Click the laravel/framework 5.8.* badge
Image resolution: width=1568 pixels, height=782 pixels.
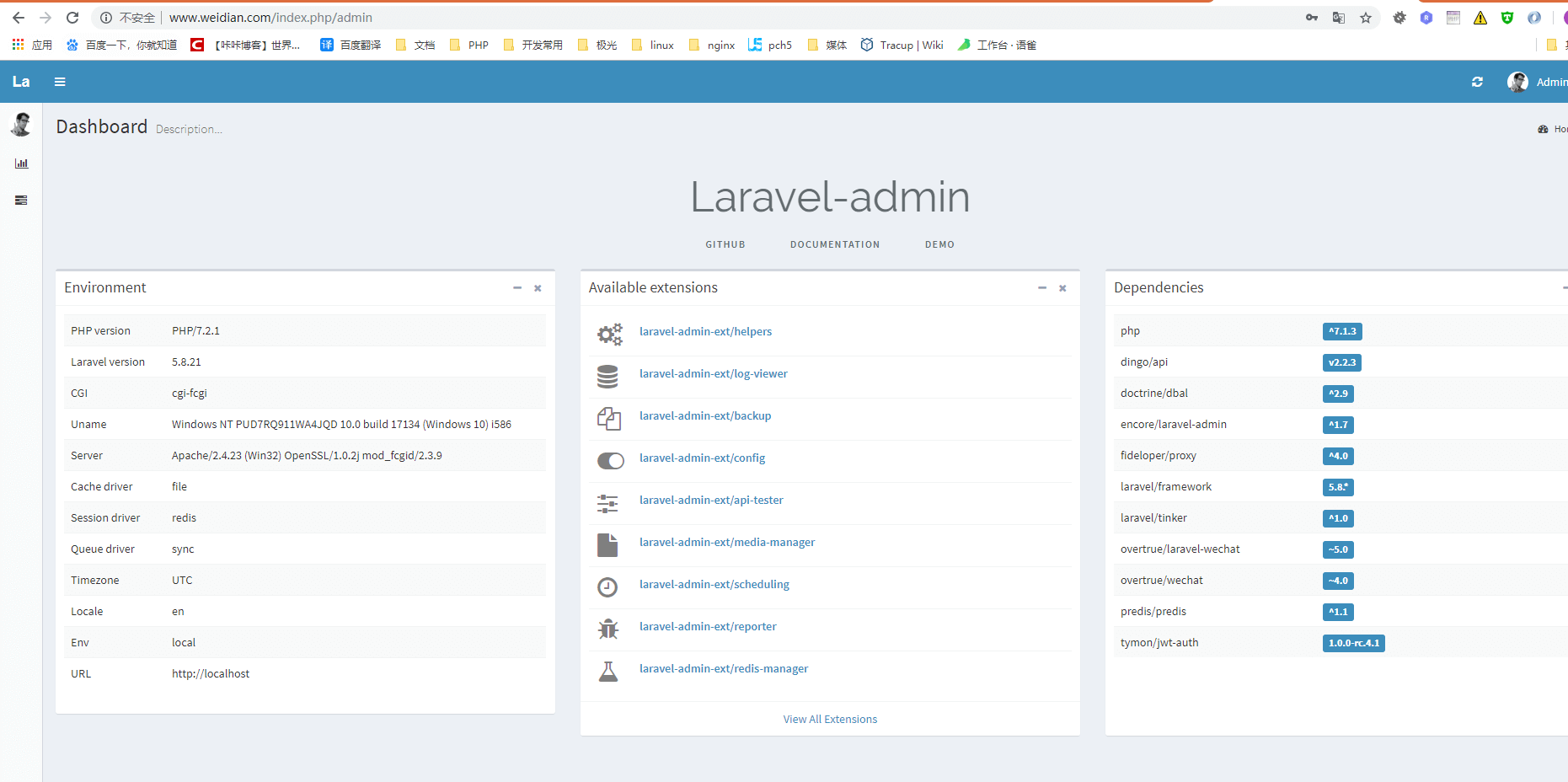1338,487
